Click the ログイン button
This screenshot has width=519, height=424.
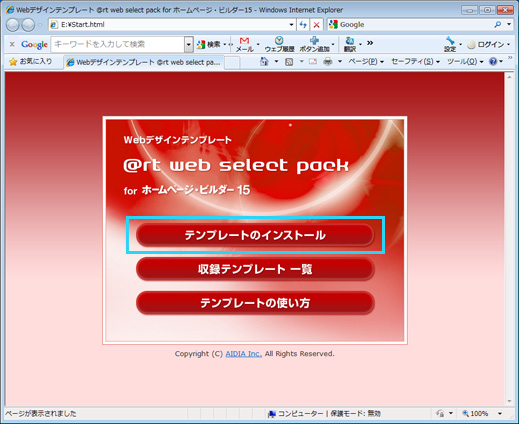click(486, 44)
